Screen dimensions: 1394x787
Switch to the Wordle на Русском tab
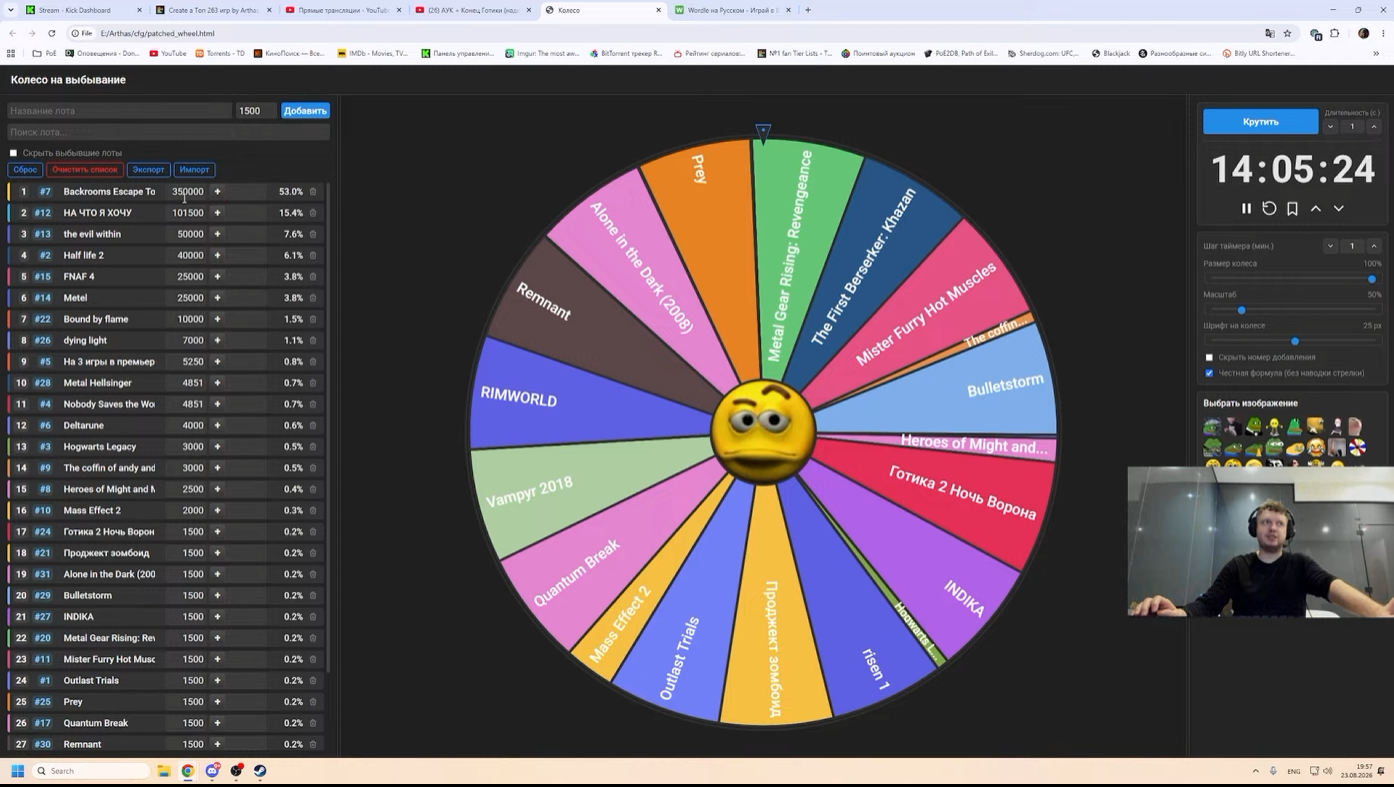point(732,10)
